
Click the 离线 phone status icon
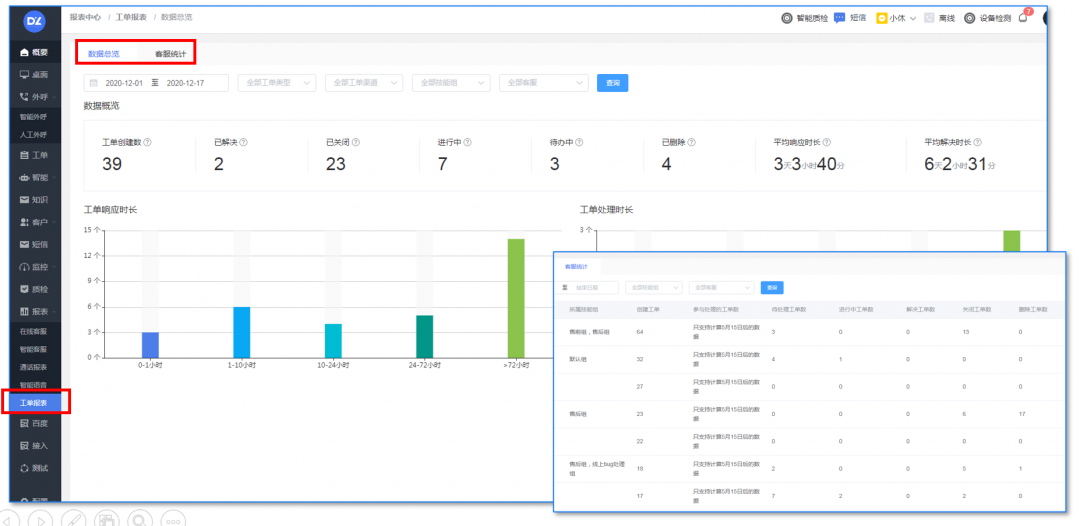pyautogui.click(x=930, y=18)
